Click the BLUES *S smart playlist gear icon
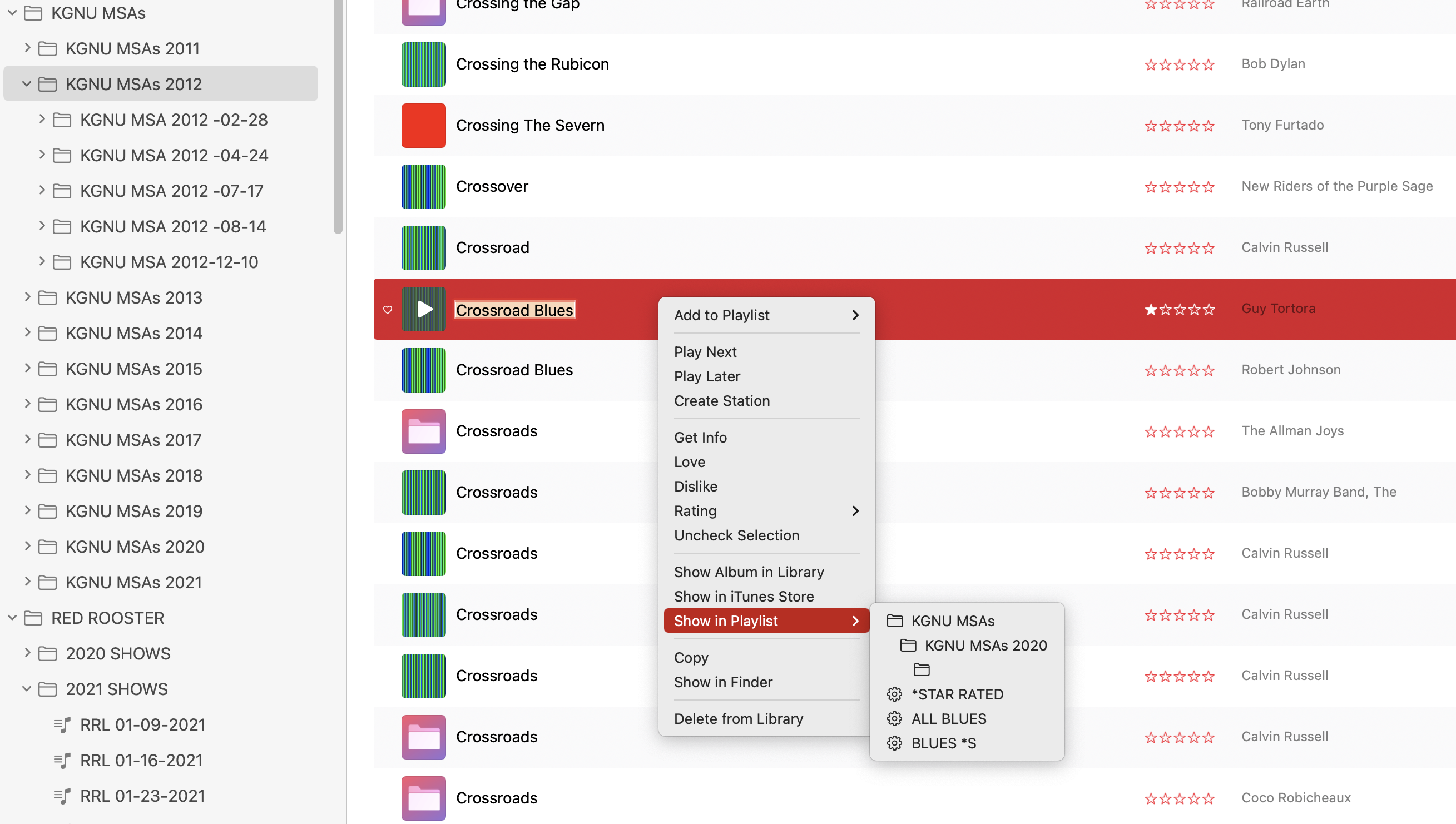The image size is (1456, 824). click(x=894, y=743)
